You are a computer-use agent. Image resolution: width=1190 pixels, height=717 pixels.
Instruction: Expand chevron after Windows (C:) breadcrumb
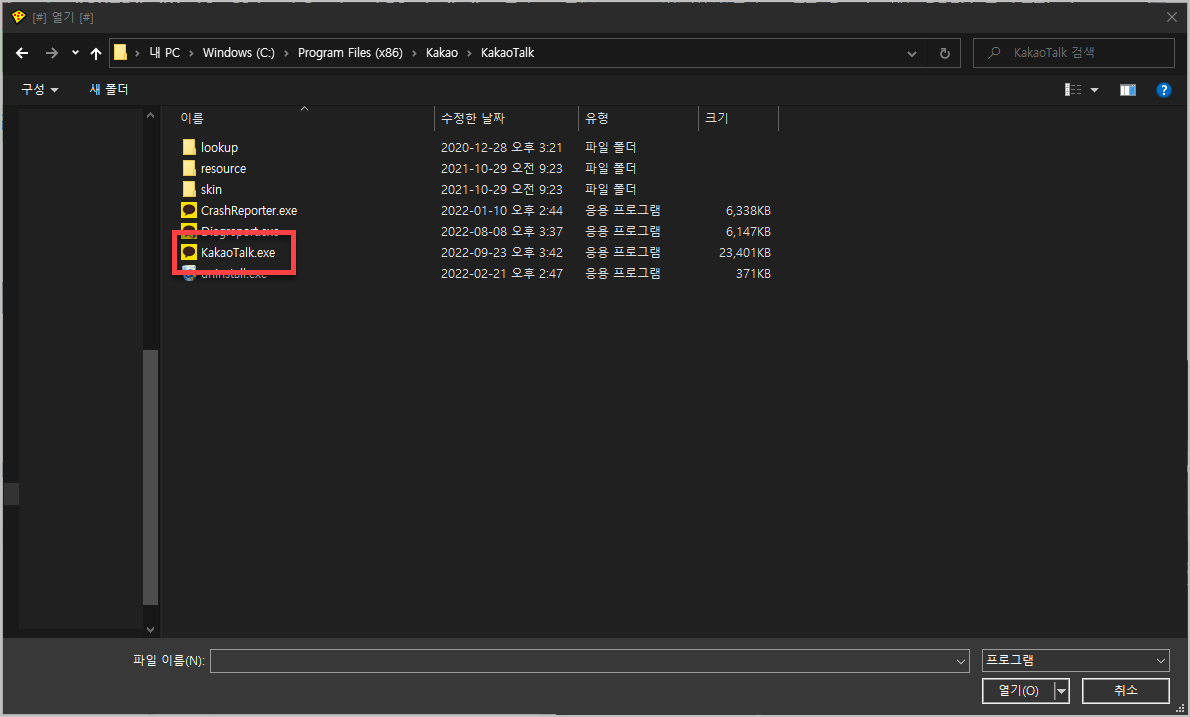pos(286,53)
